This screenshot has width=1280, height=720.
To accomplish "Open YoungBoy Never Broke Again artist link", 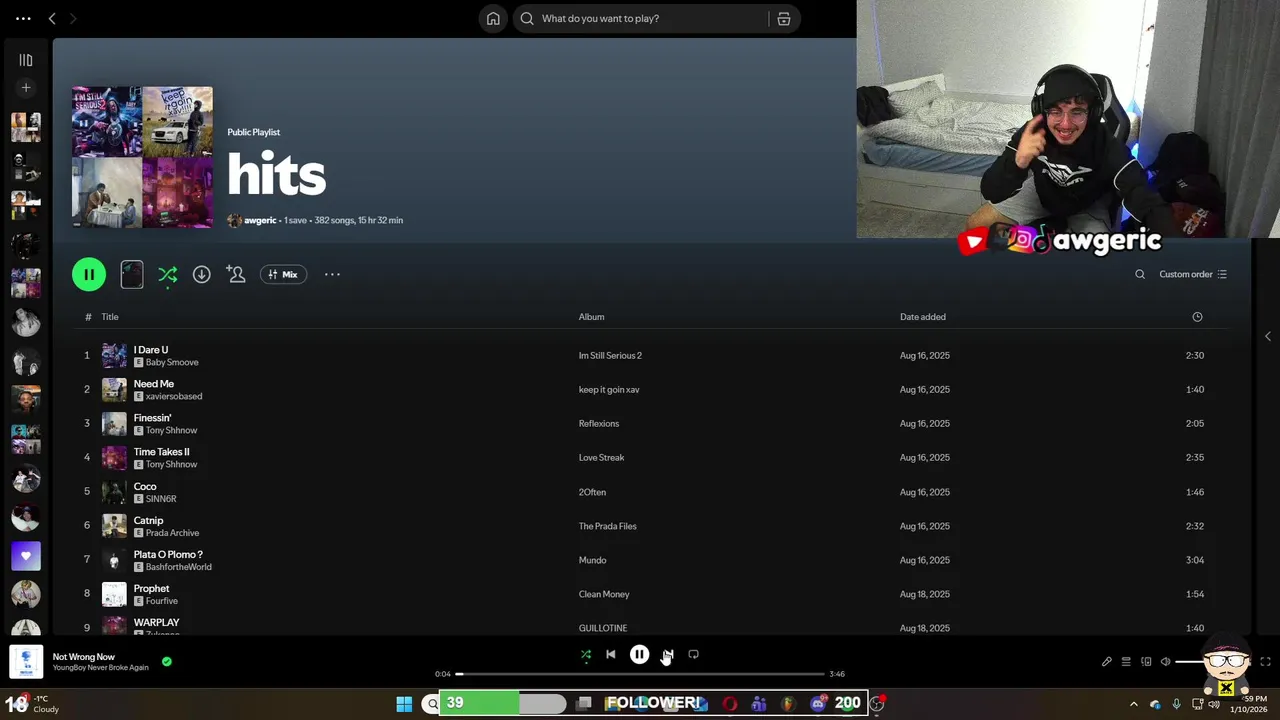I will 100,668.
